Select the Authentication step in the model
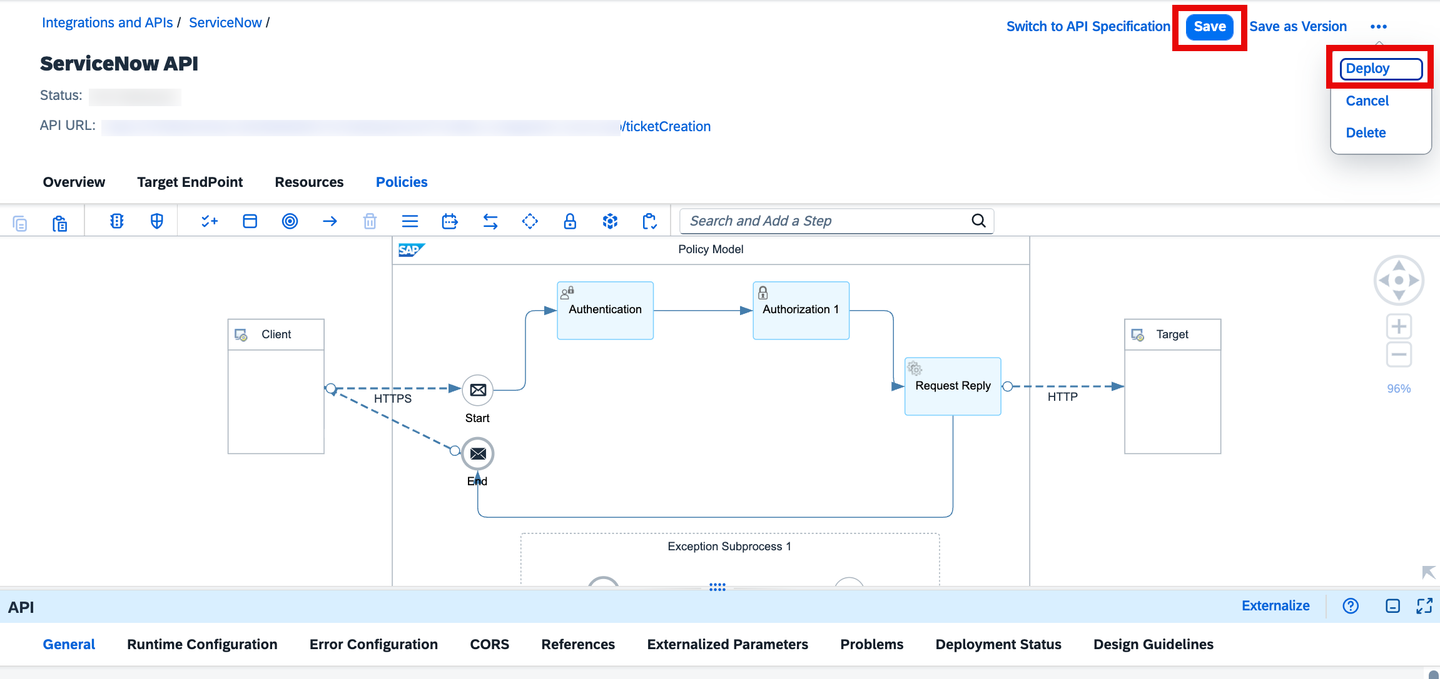The width and height of the screenshot is (1440, 679). point(605,310)
